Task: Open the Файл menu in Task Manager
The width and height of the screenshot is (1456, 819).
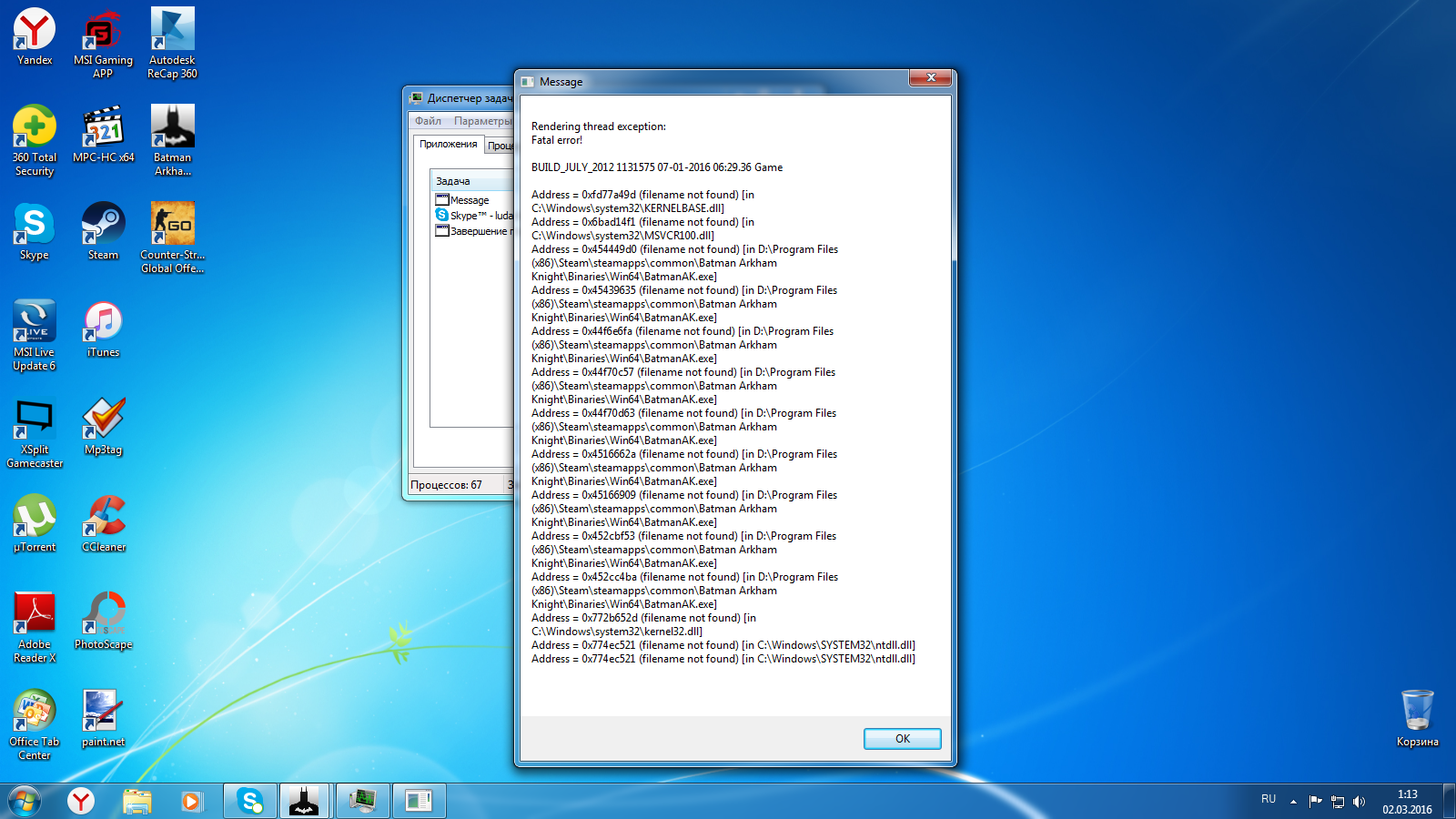Action: point(428,121)
